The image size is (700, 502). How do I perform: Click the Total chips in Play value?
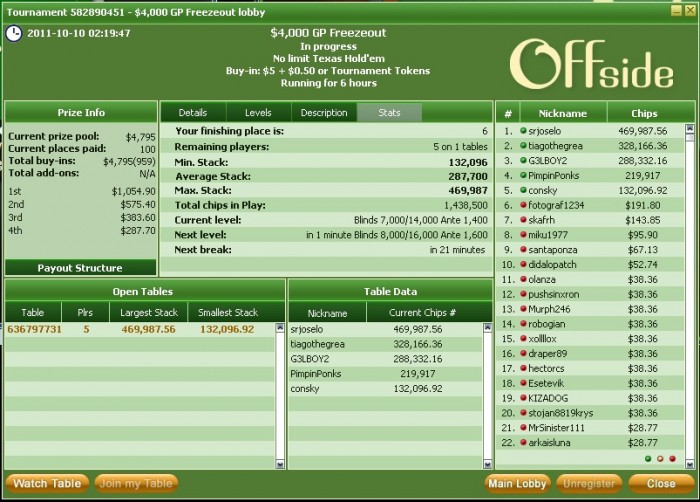(466, 205)
